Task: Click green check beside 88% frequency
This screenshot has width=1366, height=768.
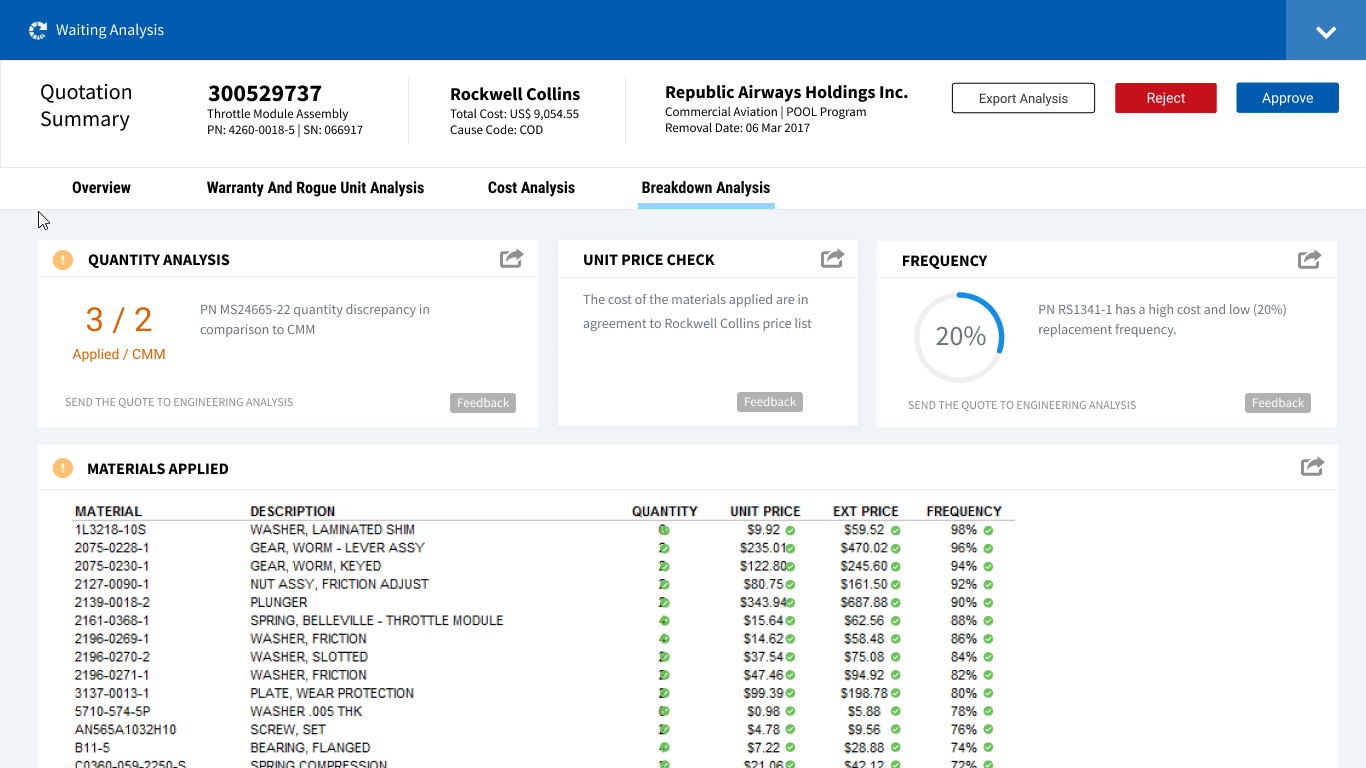Action: point(988,621)
